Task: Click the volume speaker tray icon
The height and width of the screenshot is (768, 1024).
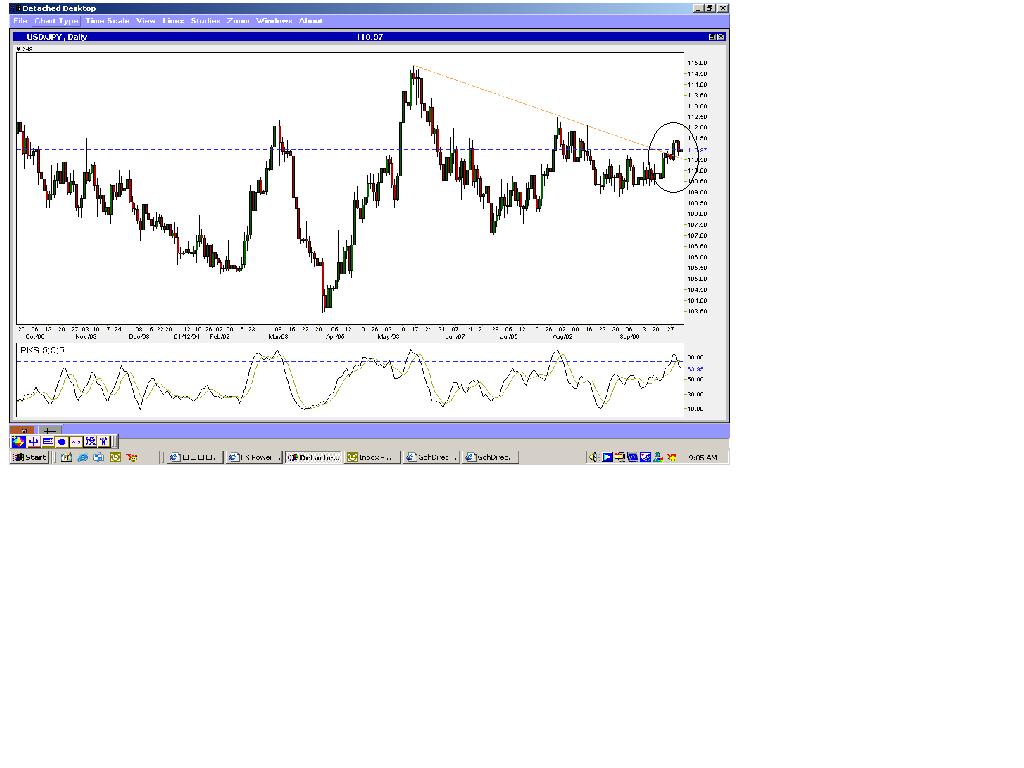Action: tap(593, 457)
